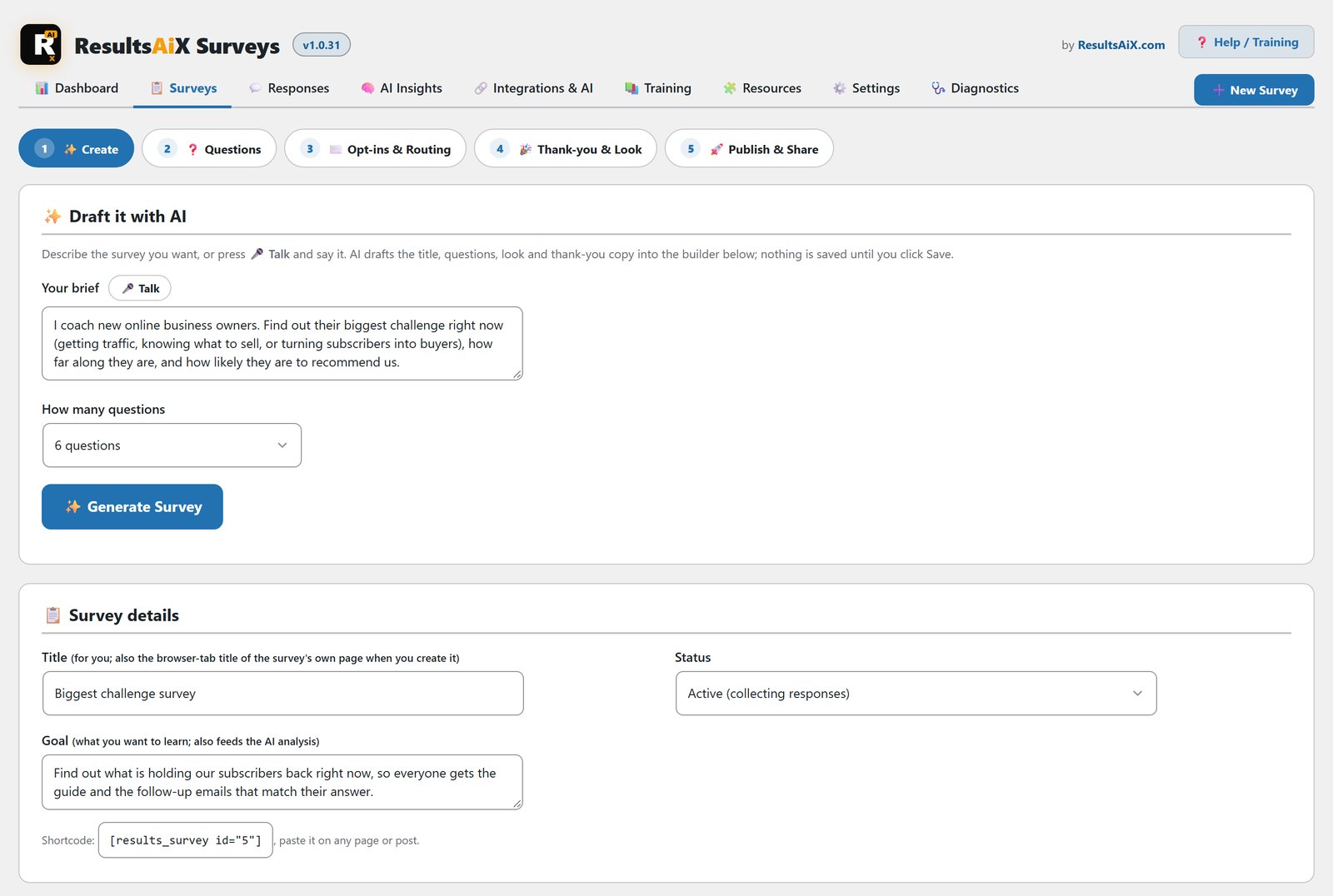
Task: Click the survey Title input field
Action: [282, 694]
